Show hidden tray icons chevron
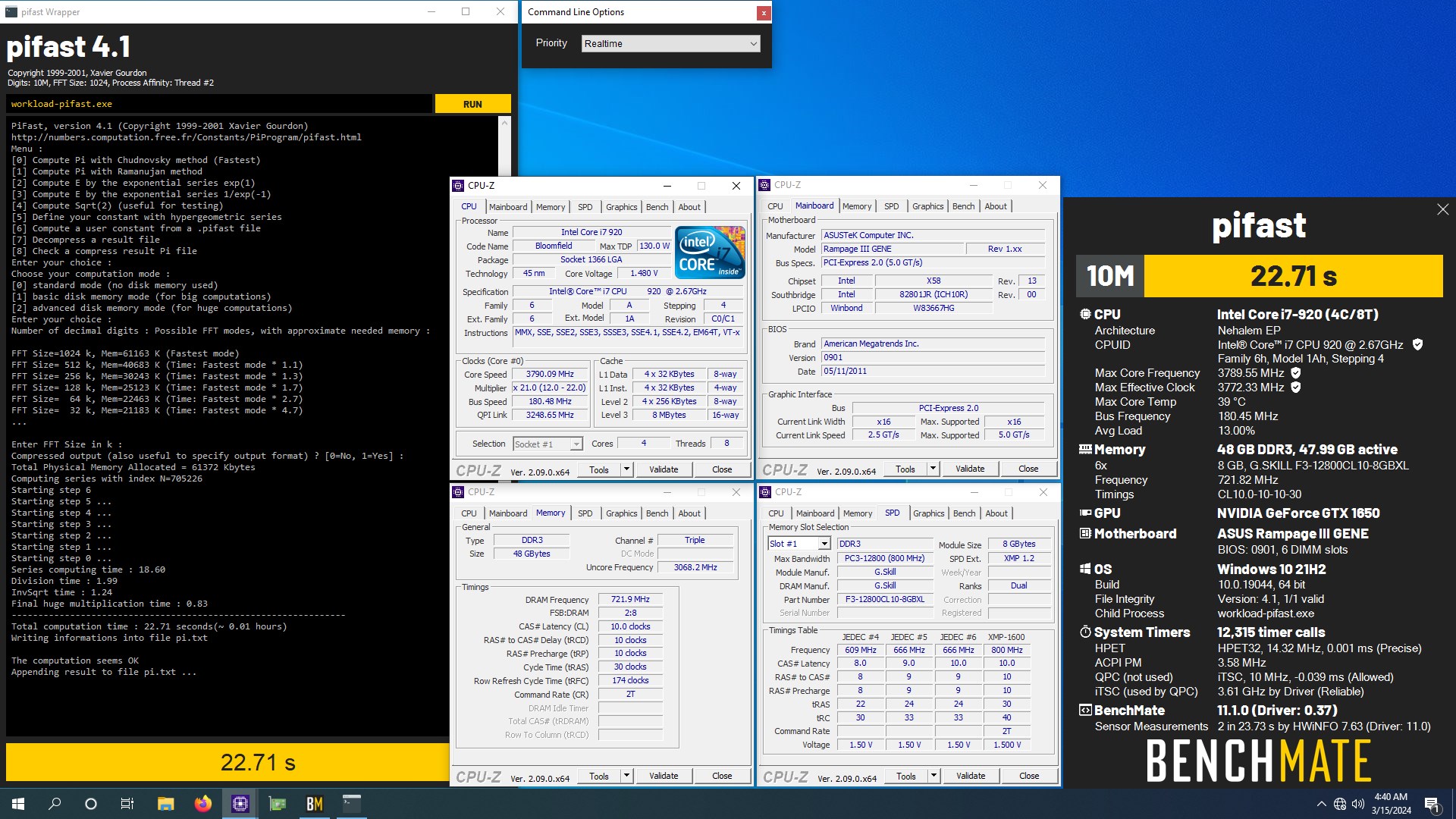This screenshot has height=819, width=1456. click(1321, 804)
